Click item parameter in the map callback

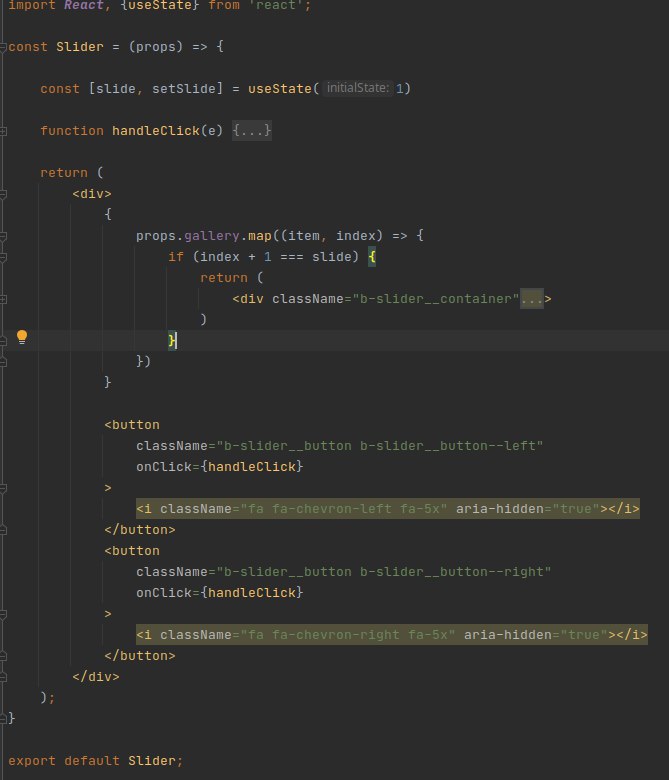click(x=303, y=236)
